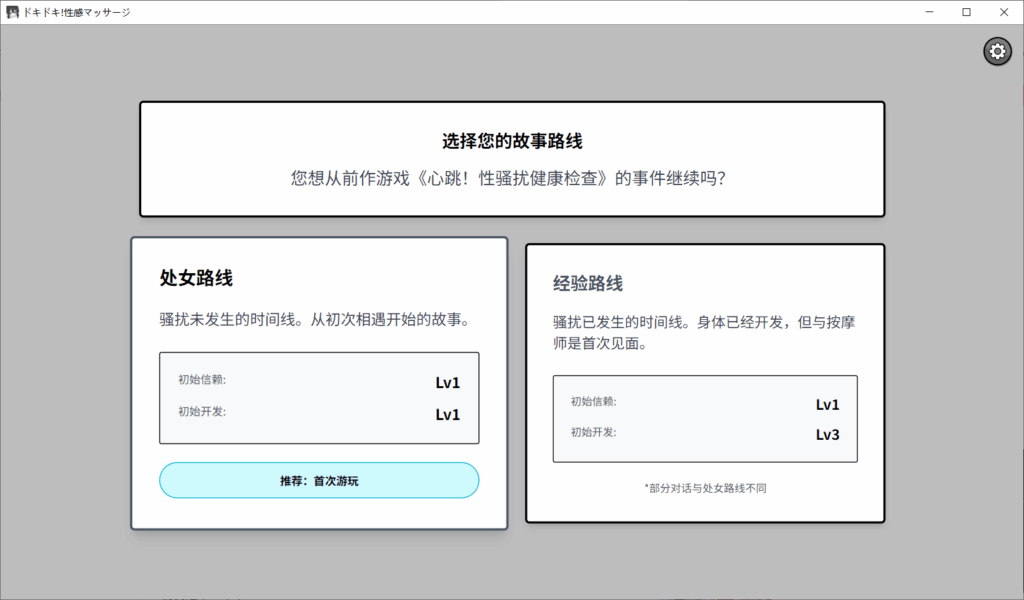Image resolution: width=1024 pixels, height=600 pixels.
Task: Click the description 骚扰已发生的时间线
Action: click(704, 332)
